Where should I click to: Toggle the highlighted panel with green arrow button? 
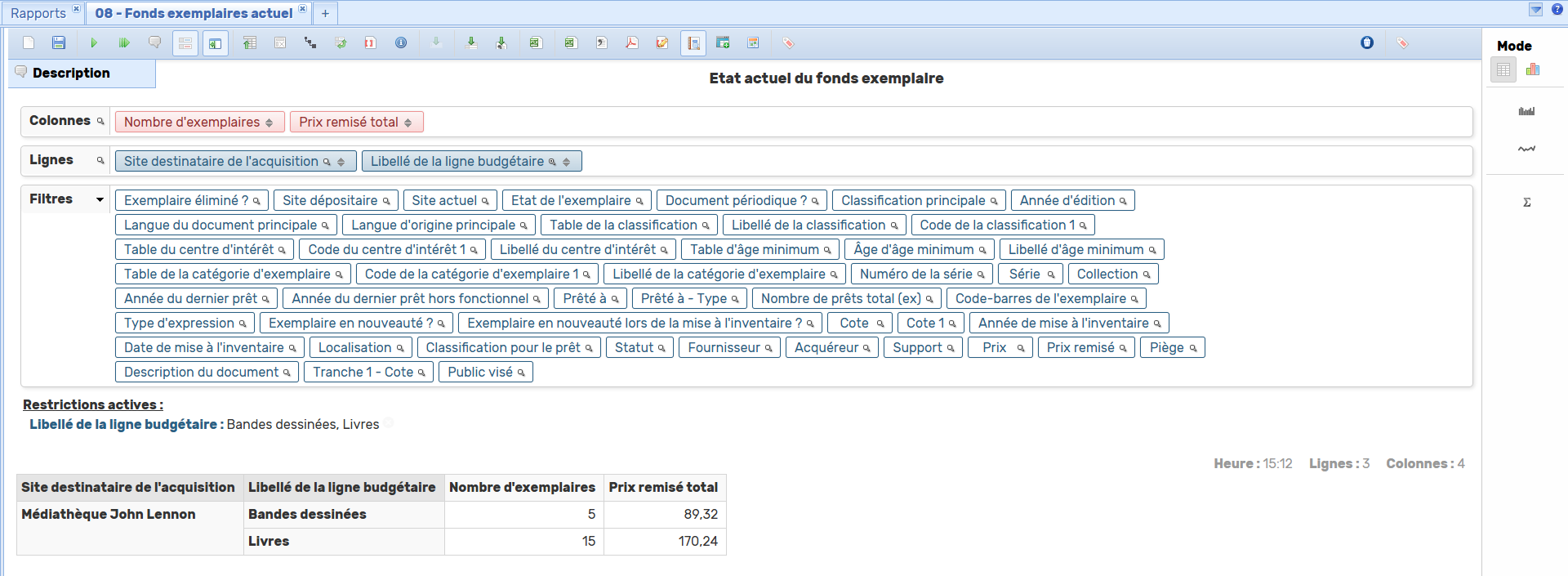click(x=215, y=42)
